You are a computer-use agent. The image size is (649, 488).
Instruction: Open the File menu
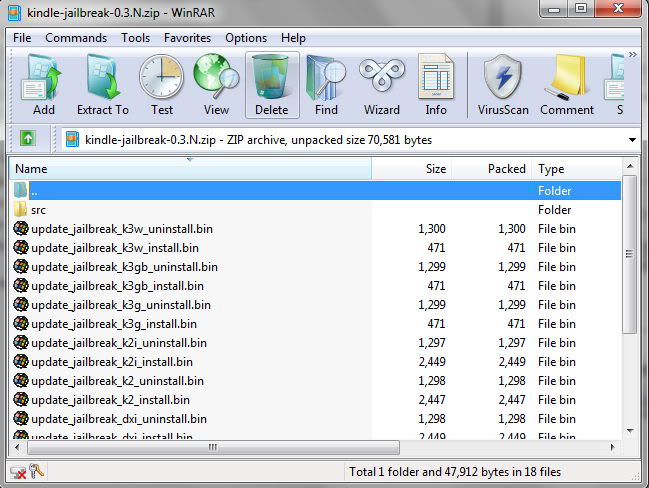22,38
